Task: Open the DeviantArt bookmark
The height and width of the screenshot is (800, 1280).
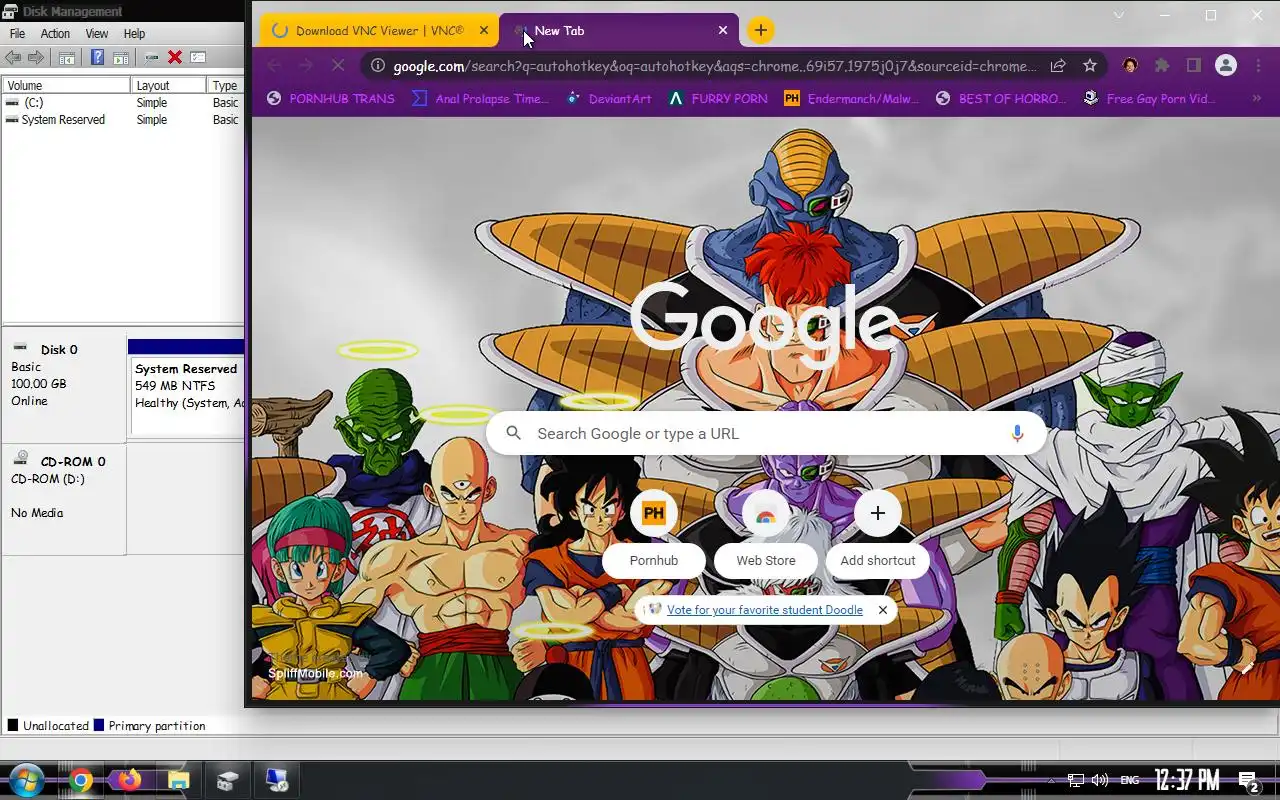Action: [608, 98]
